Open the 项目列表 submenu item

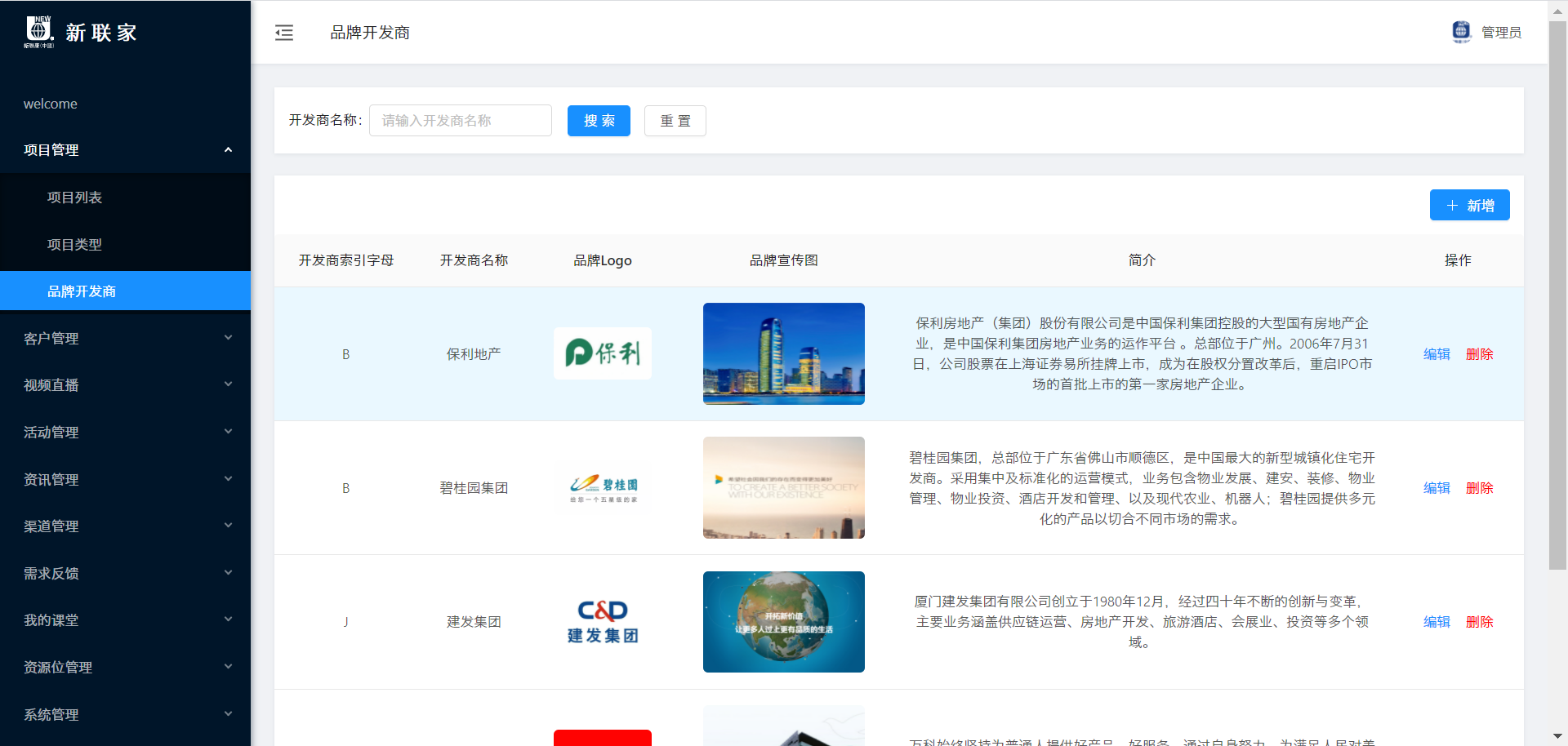(x=125, y=198)
